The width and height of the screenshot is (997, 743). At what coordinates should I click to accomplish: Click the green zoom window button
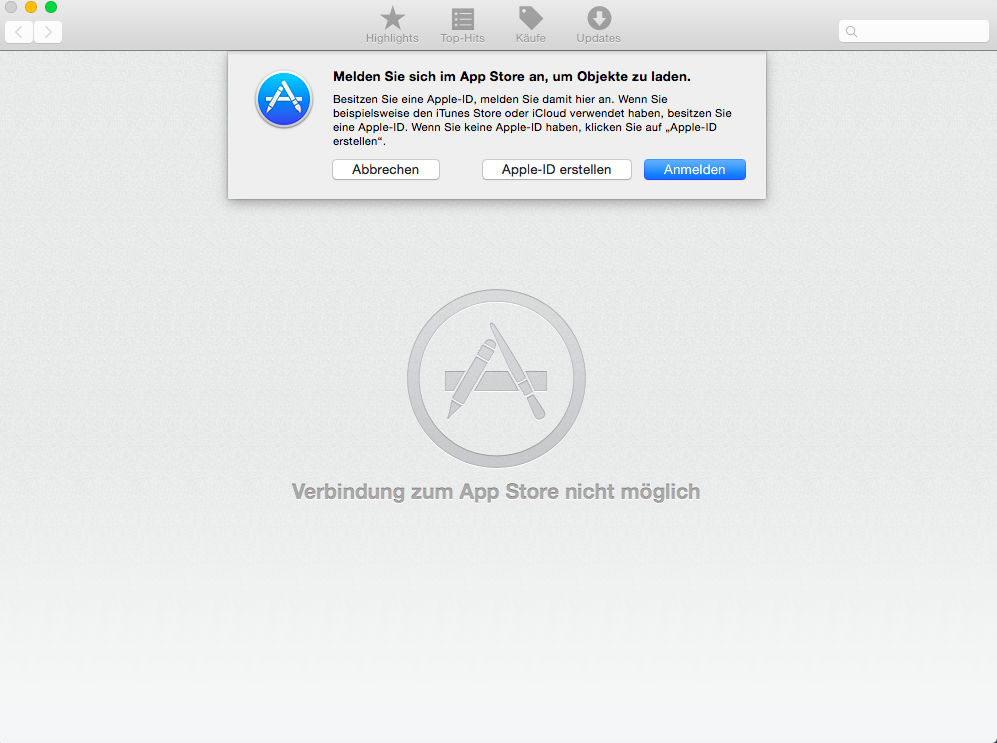point(51,7)
